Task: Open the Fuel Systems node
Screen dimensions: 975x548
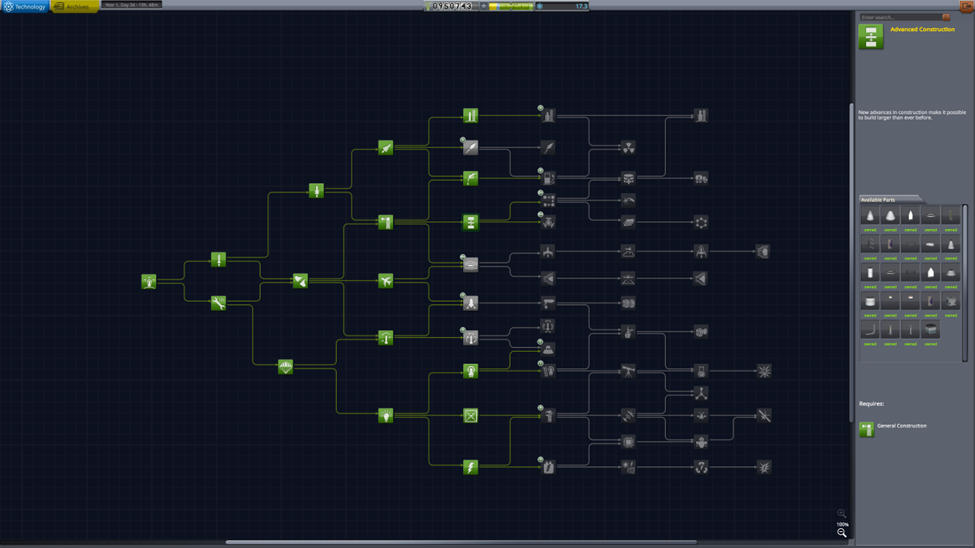Action: 471,178
